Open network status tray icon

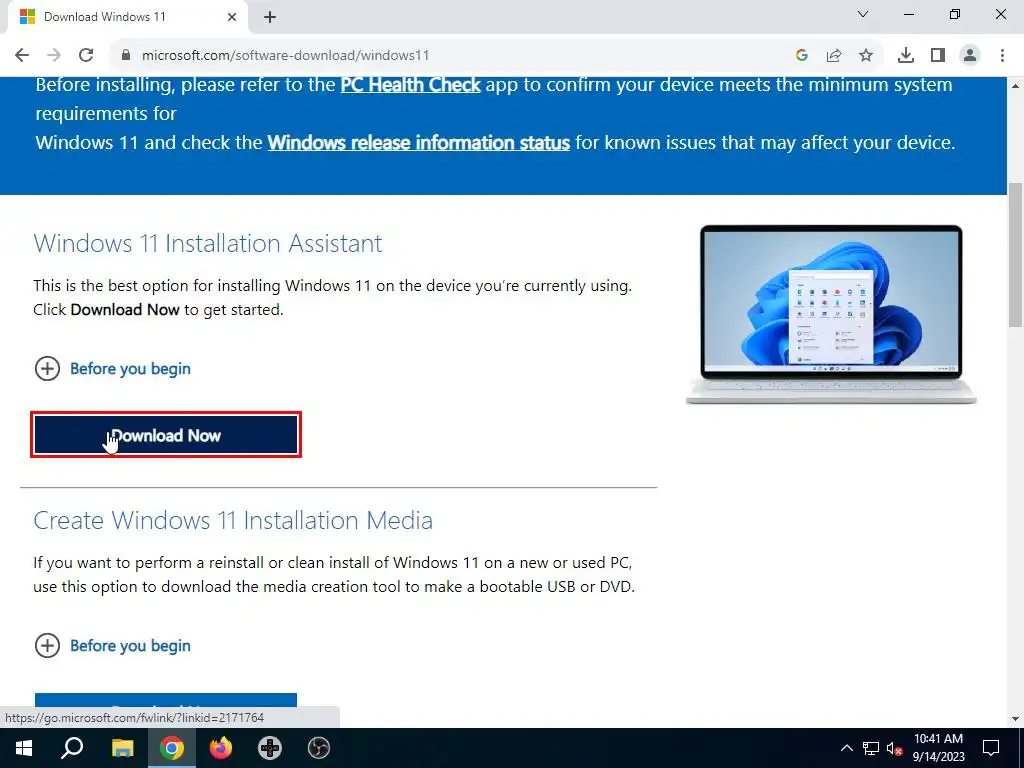(871, 748)
